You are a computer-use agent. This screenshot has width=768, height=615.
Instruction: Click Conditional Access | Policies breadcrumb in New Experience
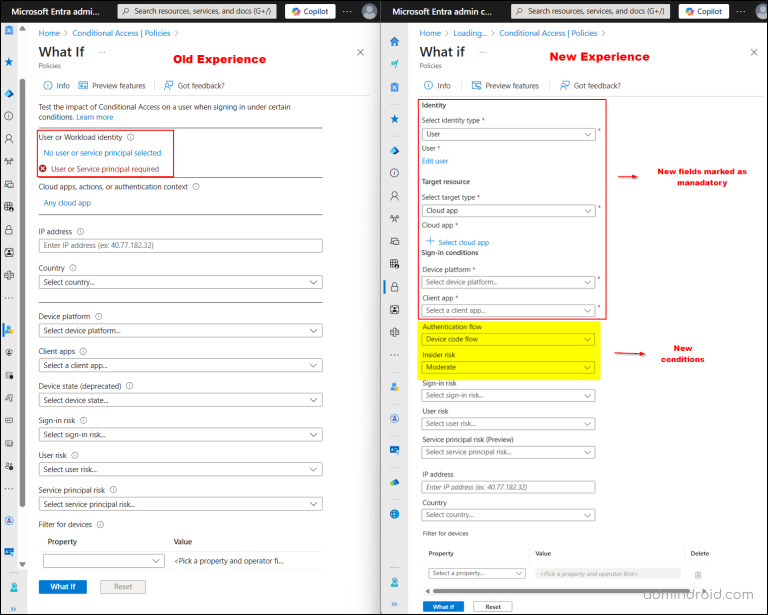(x=548, y=33)
